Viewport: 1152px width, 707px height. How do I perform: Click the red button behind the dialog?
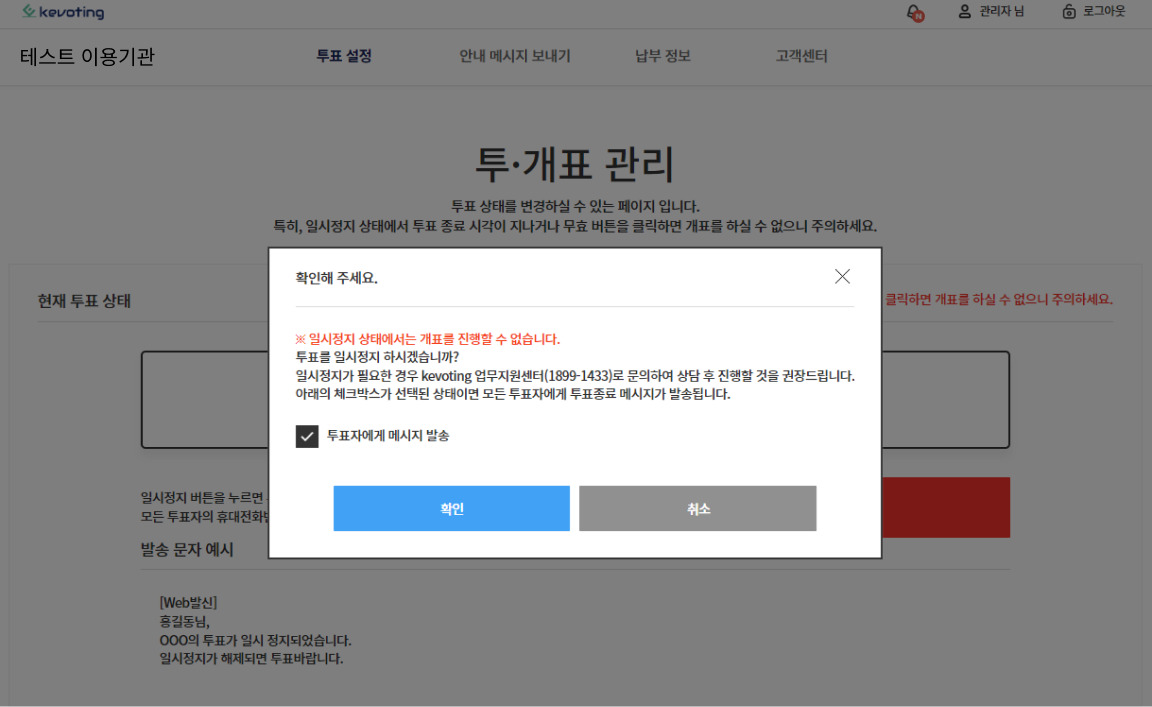point(945,507)
